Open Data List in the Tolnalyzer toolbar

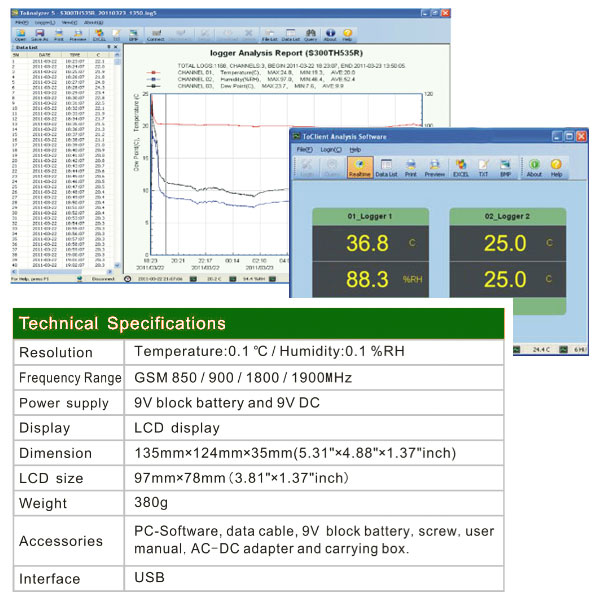point(290,35)
